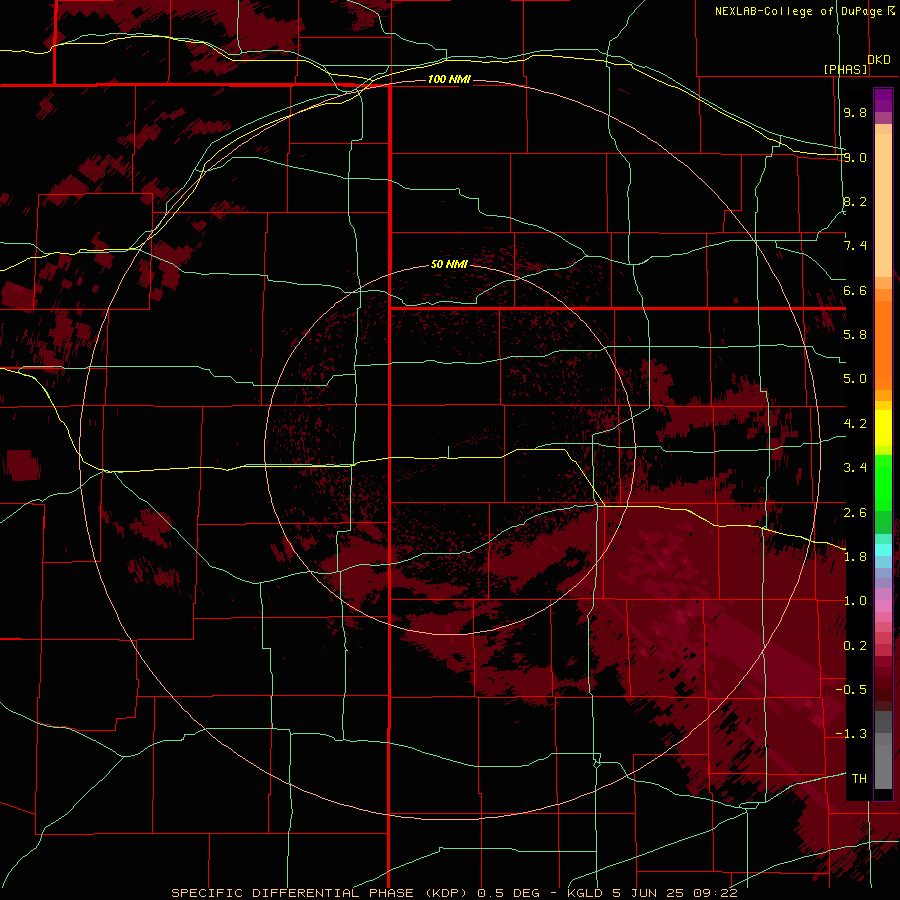Click the bright green segment of color bar

pyautogui.click(x=883, y=483)
